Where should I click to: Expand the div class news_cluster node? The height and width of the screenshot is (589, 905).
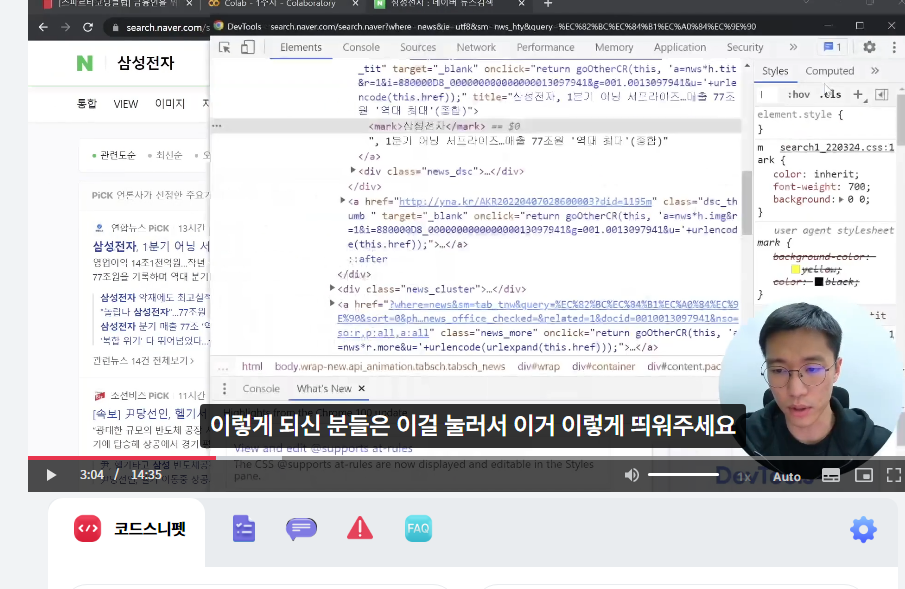(x=332, y=288)
